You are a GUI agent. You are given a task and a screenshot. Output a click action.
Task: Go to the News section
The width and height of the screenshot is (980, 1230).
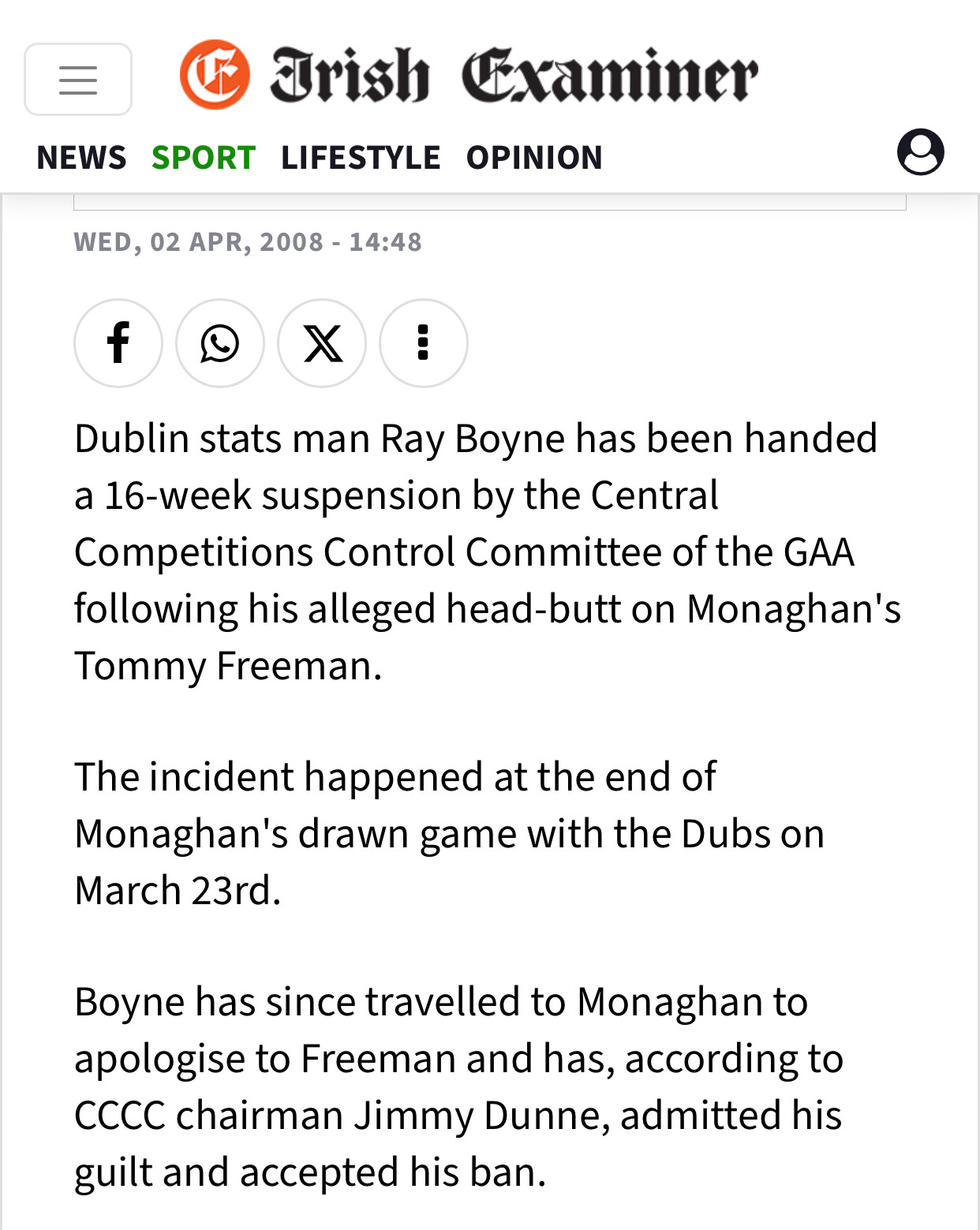[81, 158]
